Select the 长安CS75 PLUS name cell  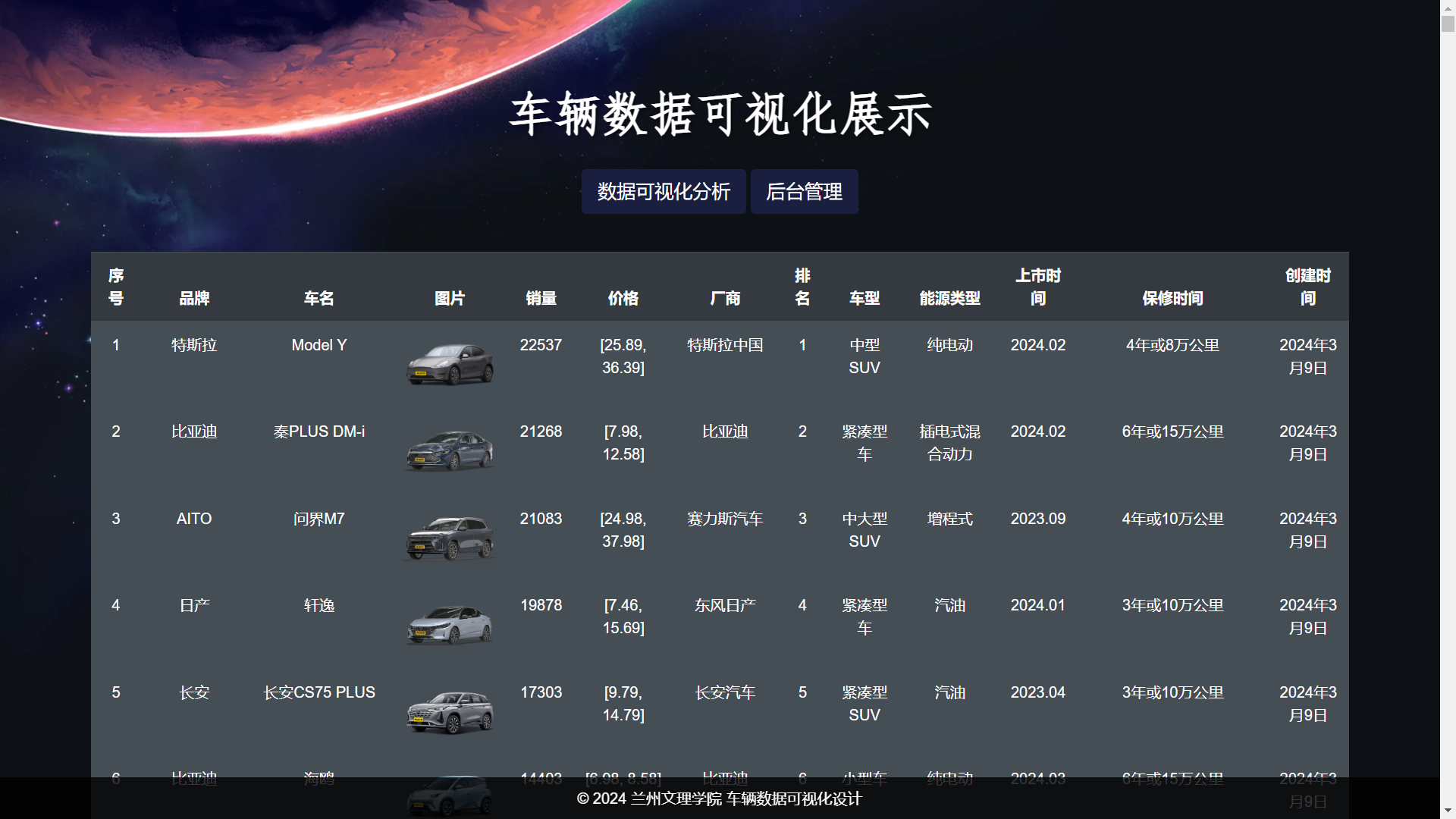pyautogui.click(x=319, y=692)
